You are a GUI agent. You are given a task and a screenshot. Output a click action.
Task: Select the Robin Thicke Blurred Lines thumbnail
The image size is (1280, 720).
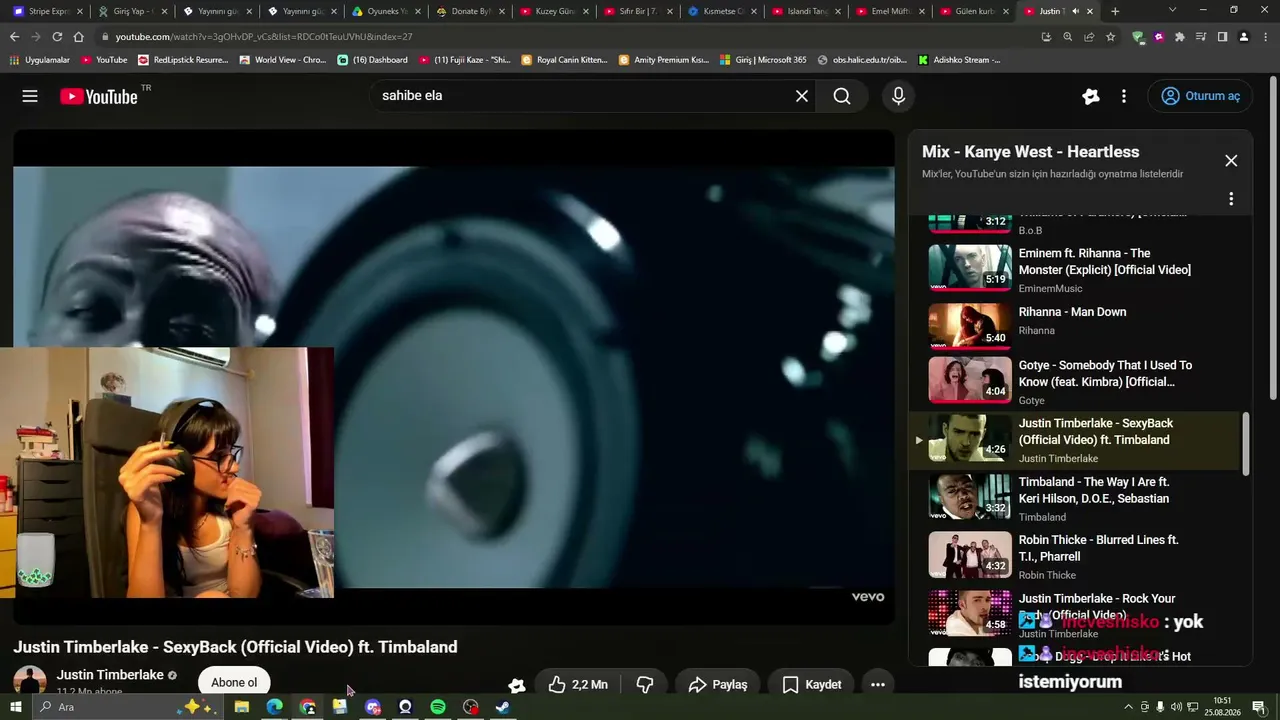970,556
